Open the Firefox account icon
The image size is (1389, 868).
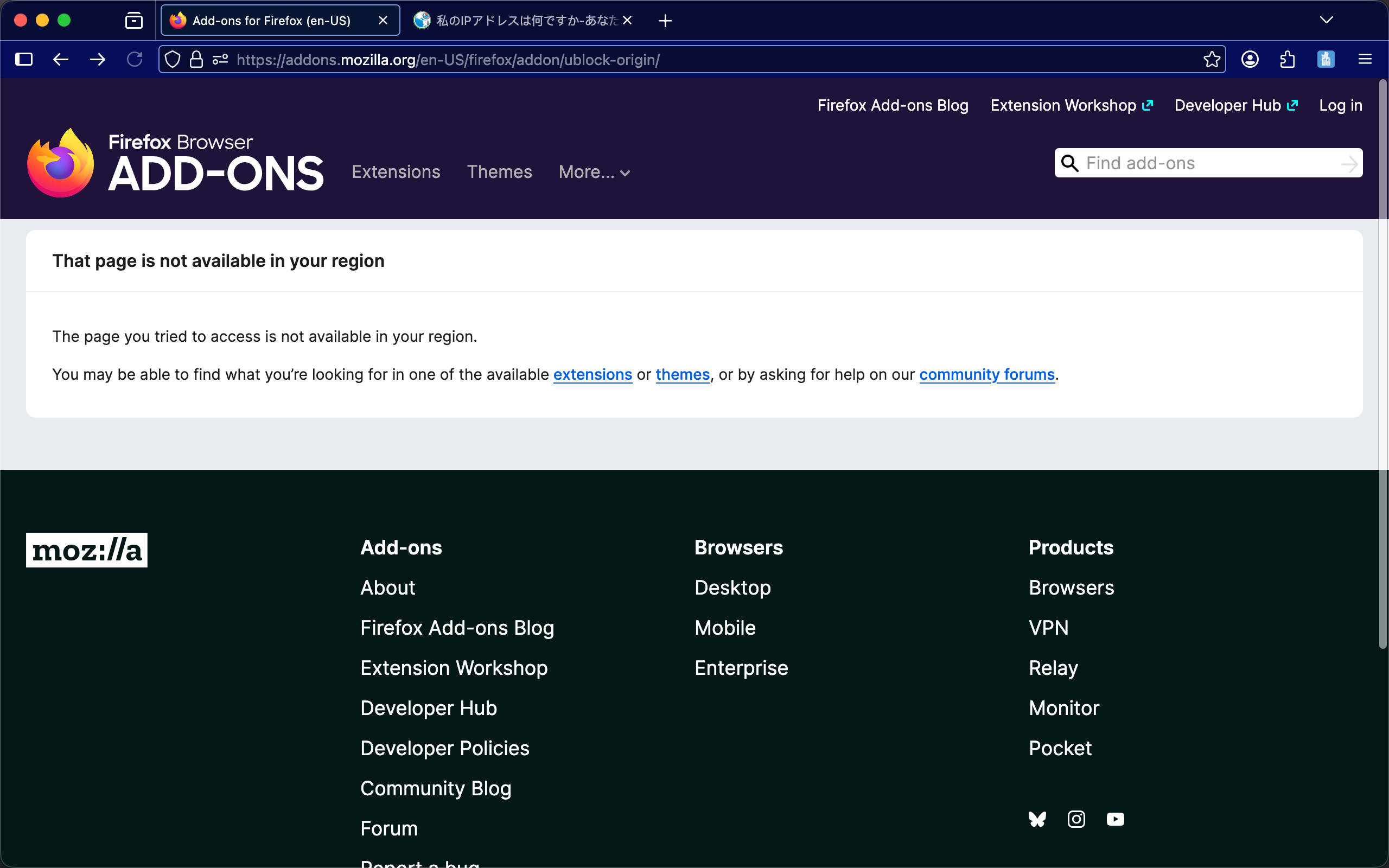tap(1250, 59)
